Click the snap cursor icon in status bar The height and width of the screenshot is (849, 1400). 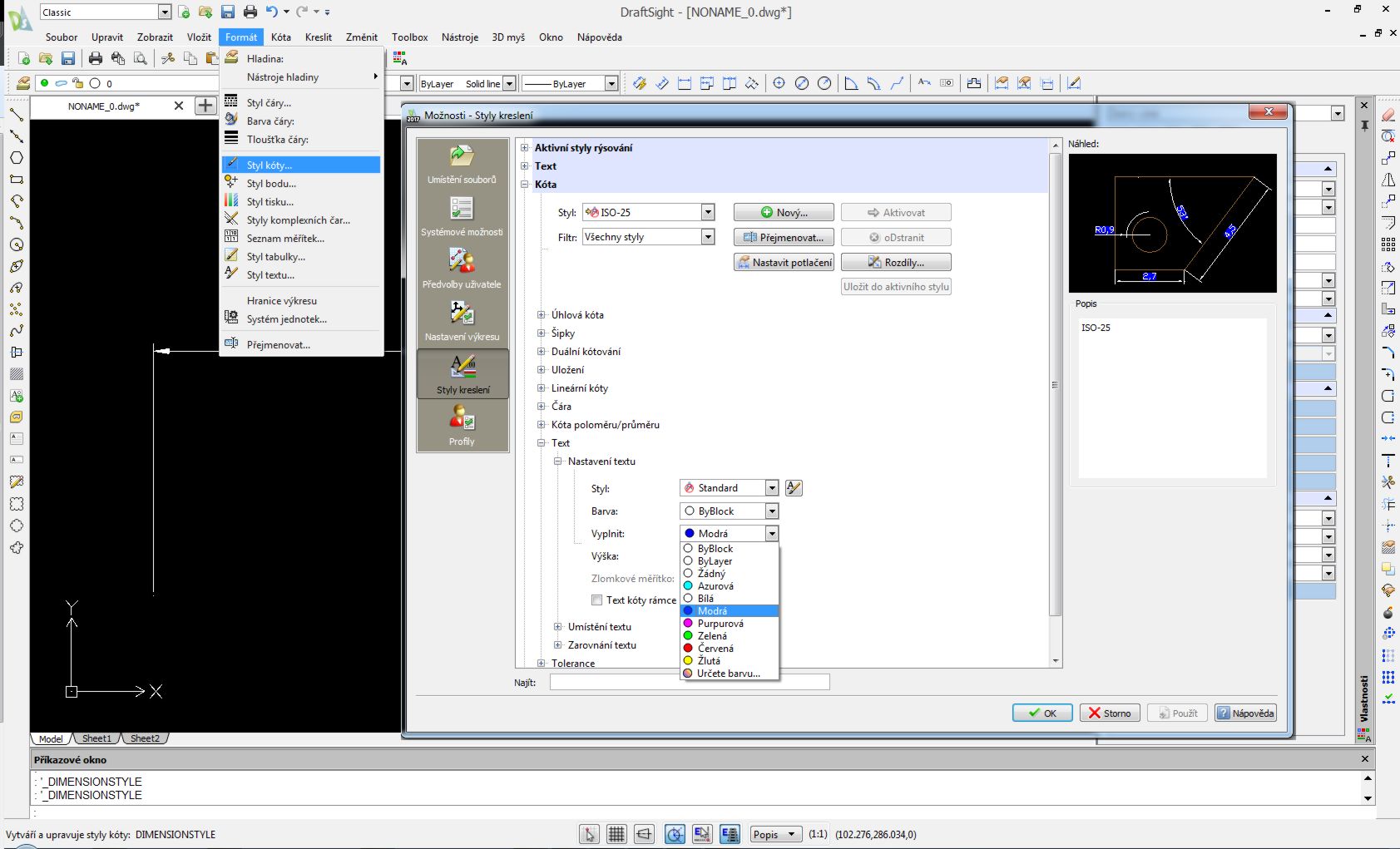coord(590,834)
